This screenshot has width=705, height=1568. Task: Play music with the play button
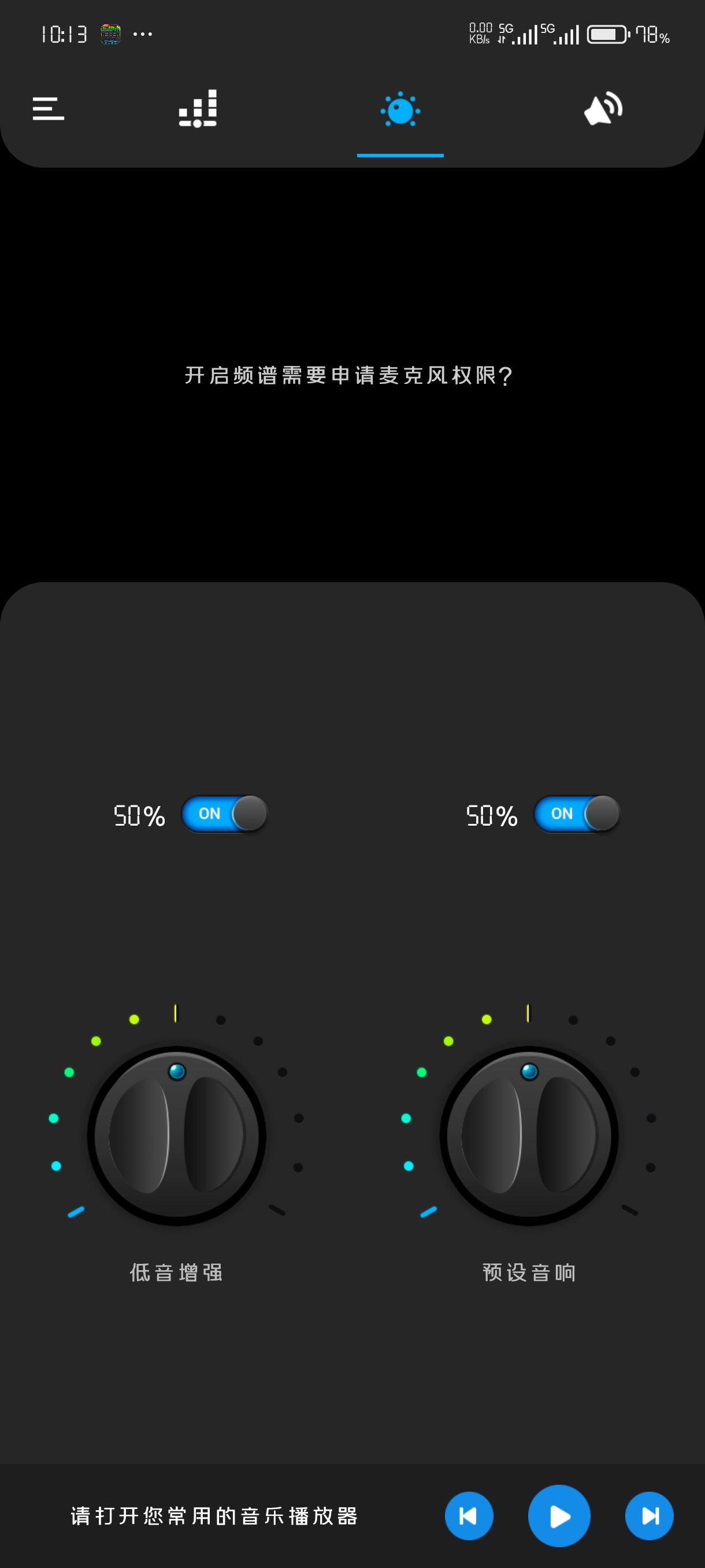[x=559, y=1515]
